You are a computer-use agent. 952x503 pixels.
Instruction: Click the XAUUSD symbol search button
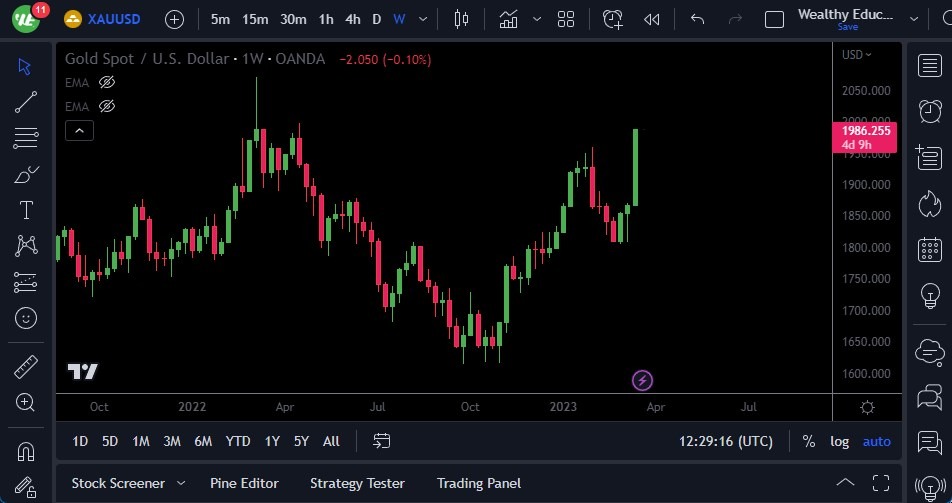coord(106,19)
